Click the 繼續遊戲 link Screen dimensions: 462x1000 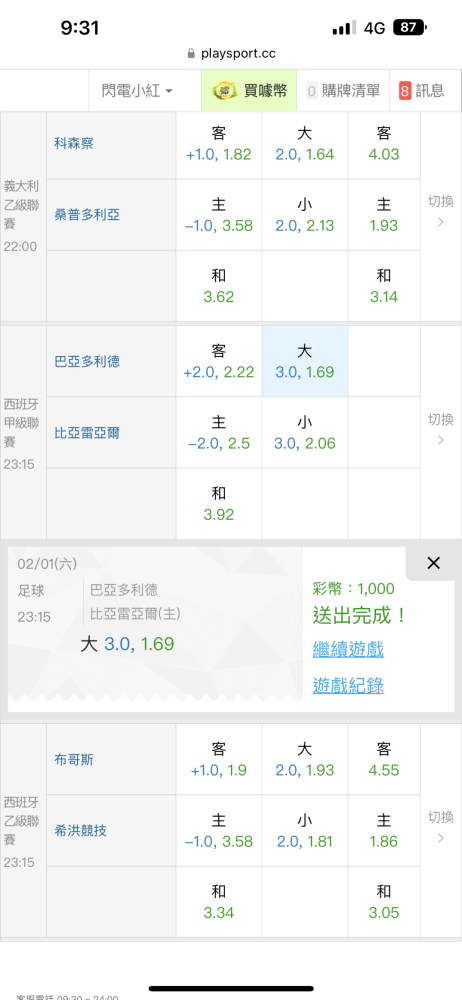348,650
